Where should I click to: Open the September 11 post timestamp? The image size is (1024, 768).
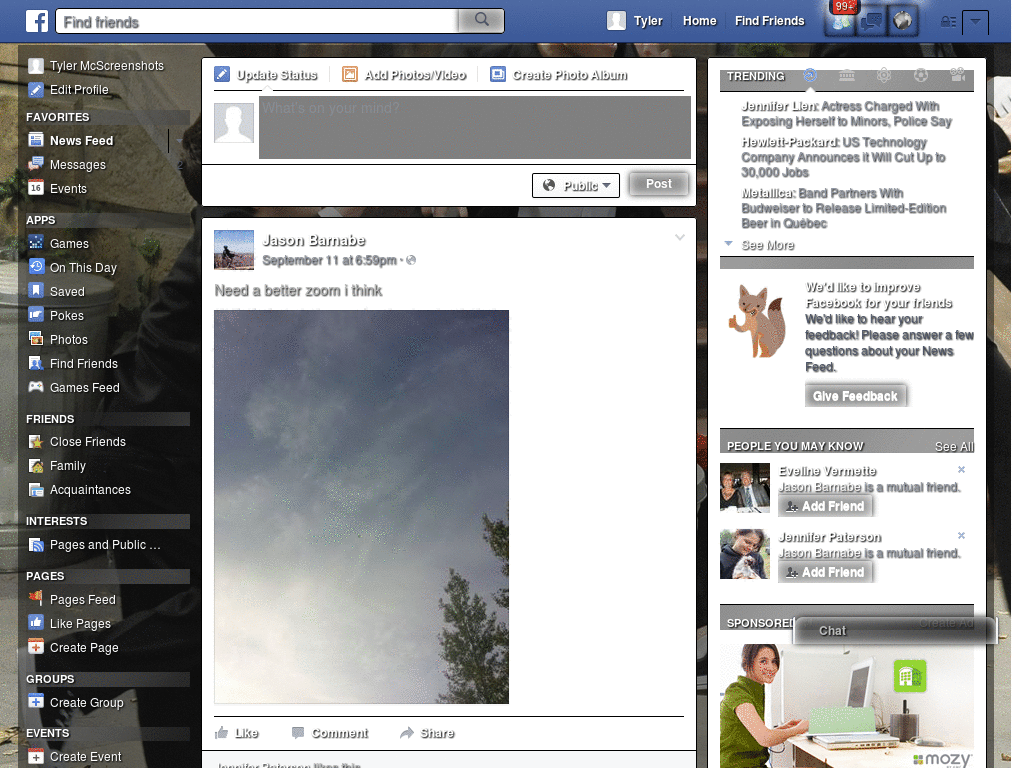pos(329,261)
